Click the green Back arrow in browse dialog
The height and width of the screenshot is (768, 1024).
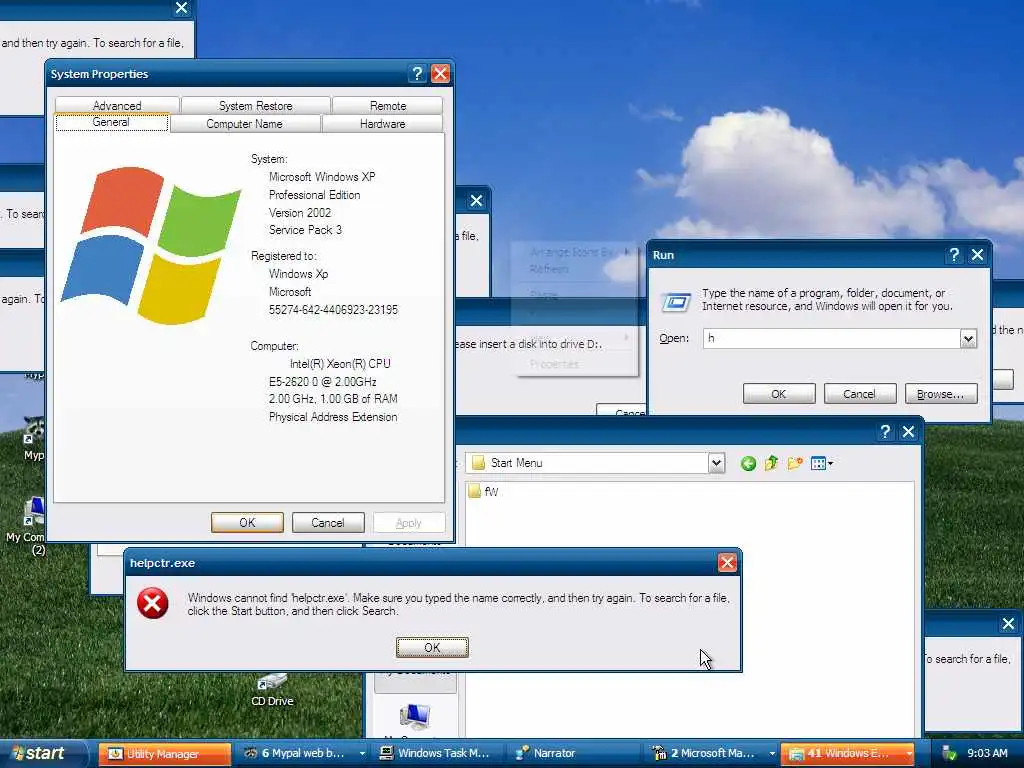748,463
